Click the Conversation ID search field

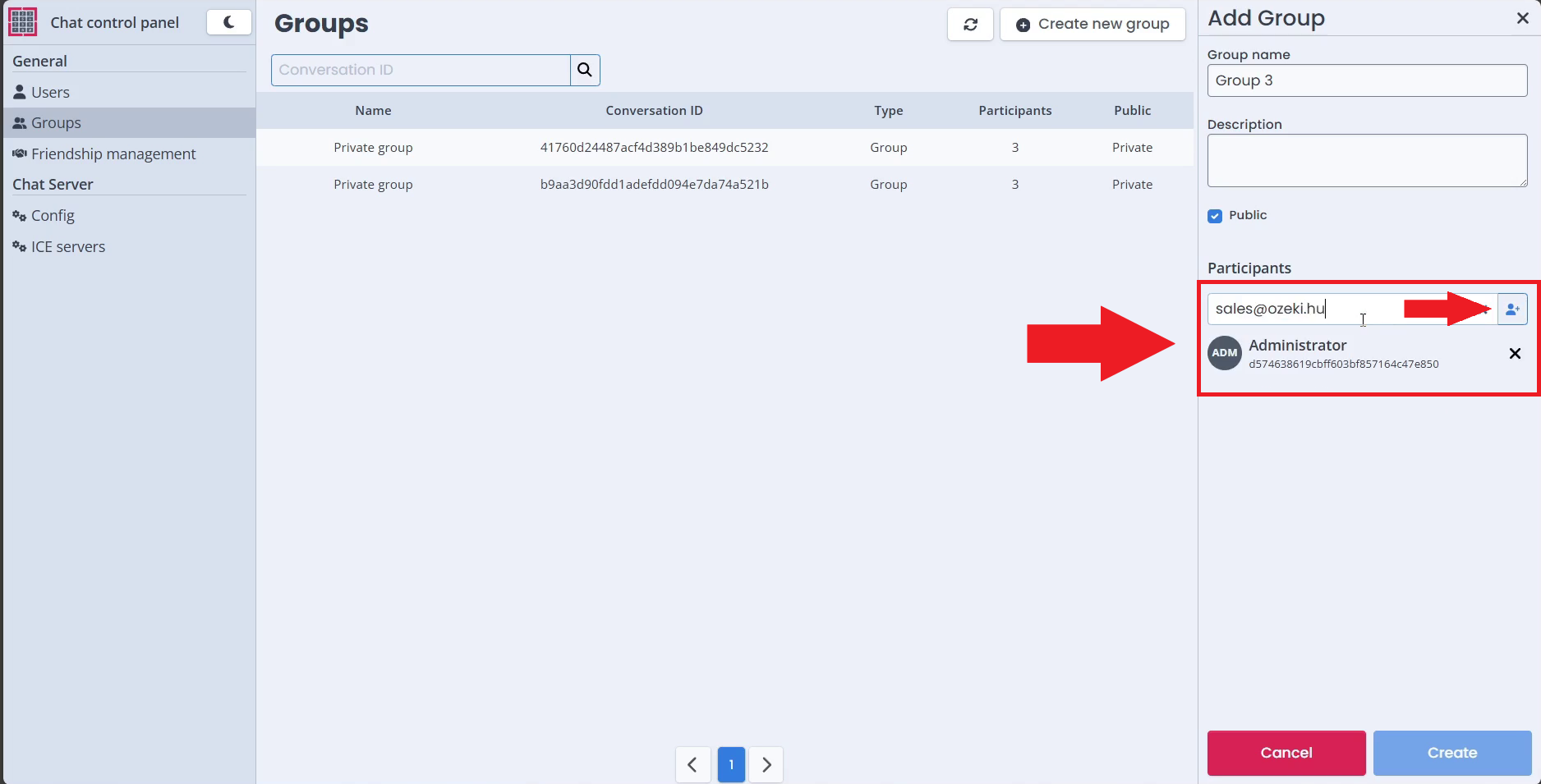[421, 70]
